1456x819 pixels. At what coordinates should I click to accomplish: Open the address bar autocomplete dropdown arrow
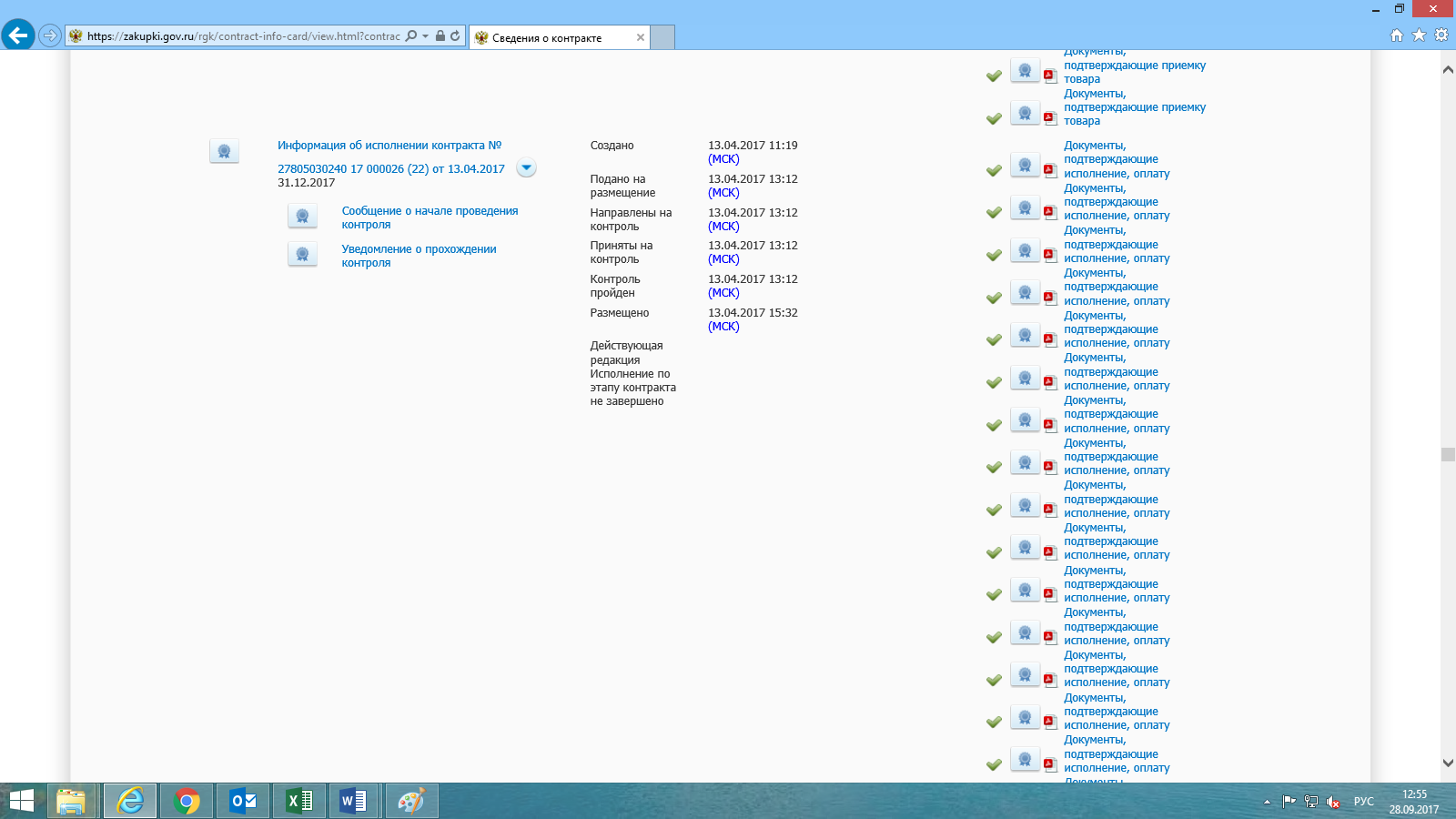(x=425, y=36)
